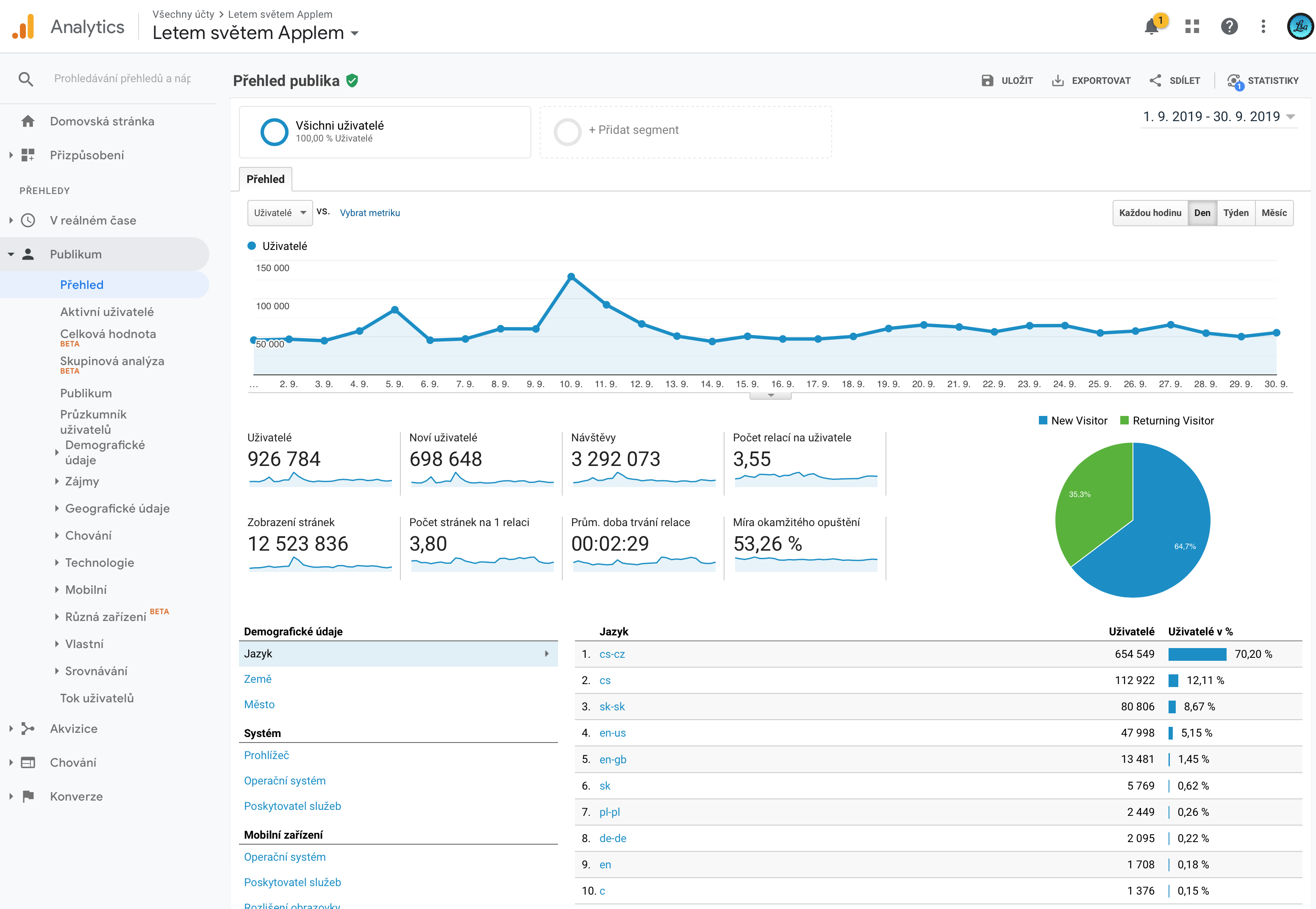
Task: Click the Domovská stránka home icon
Action: 28,121
